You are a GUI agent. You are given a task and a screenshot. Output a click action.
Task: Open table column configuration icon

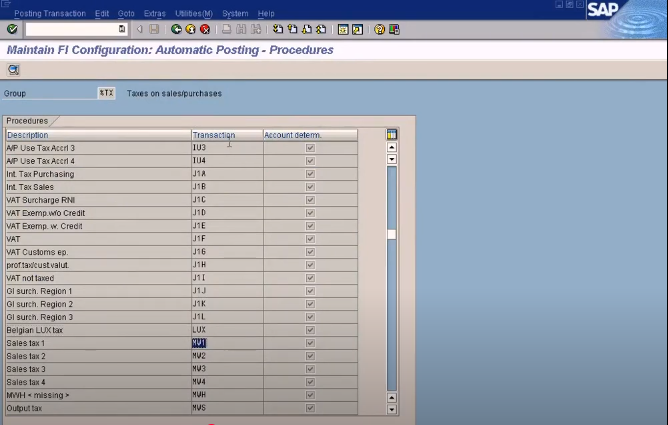[392, 135]
